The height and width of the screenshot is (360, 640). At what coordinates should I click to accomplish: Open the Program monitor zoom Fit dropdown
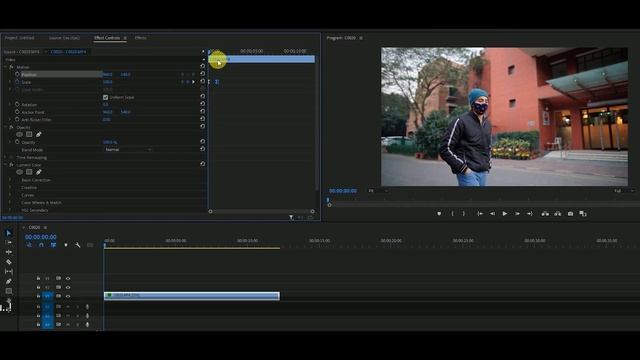[x=378, y=191]
